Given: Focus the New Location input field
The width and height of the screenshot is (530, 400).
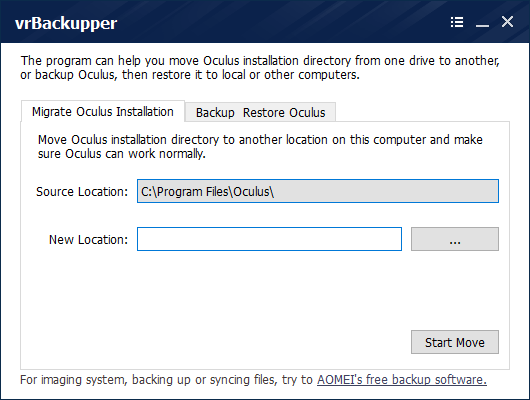Looking at the screenshot, I should pyautogui.click(x=269, y=239).
